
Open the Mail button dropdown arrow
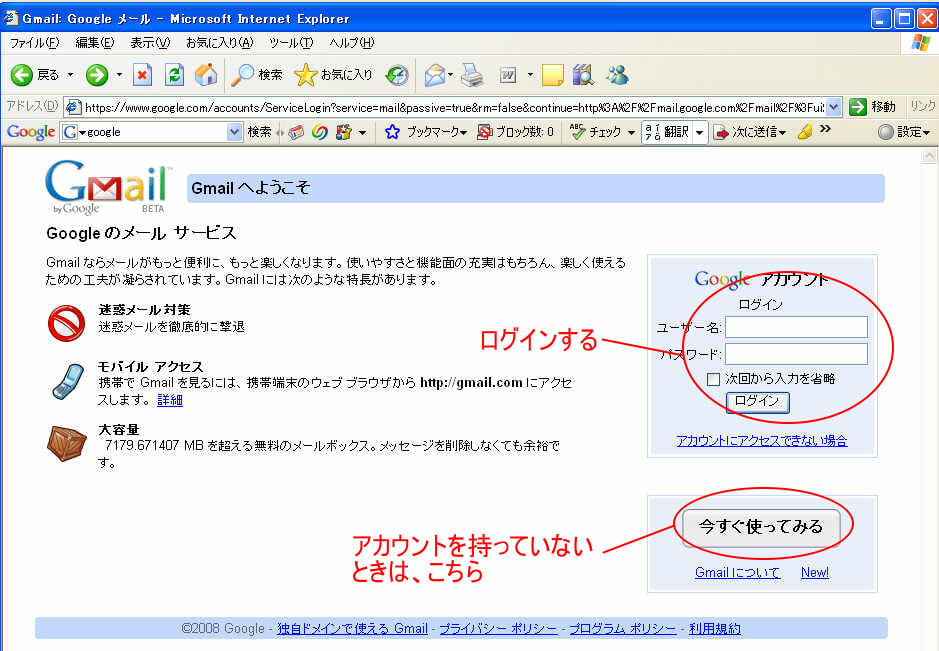[450, 75]
